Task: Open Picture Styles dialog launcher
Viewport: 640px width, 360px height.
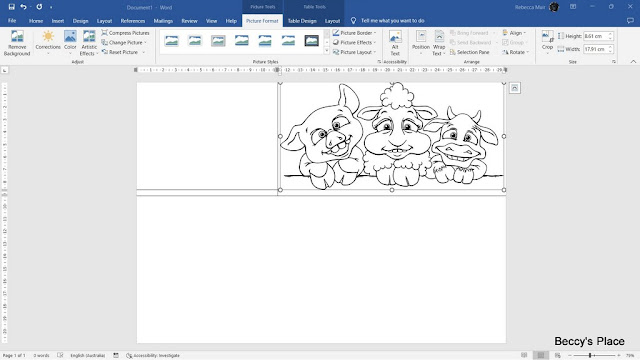Action: [379, 62]
